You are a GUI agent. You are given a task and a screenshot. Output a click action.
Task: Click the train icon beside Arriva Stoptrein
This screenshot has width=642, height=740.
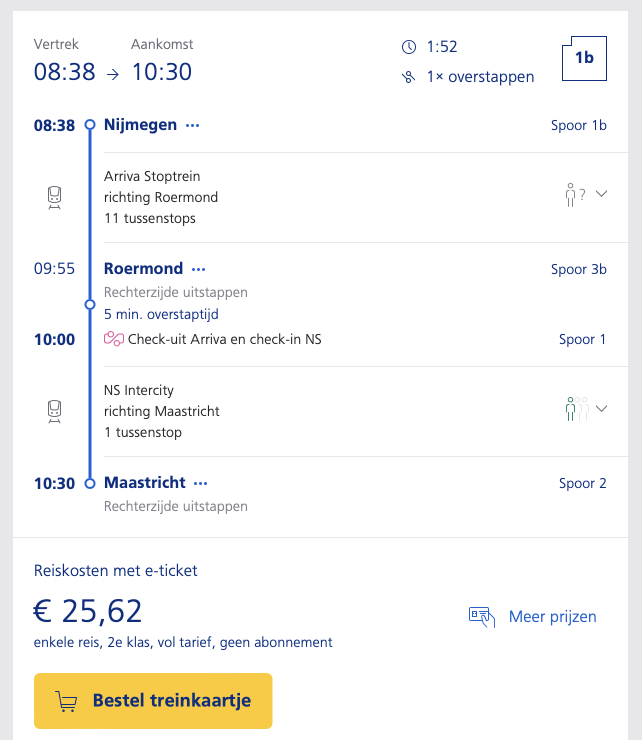pos(55,198)
